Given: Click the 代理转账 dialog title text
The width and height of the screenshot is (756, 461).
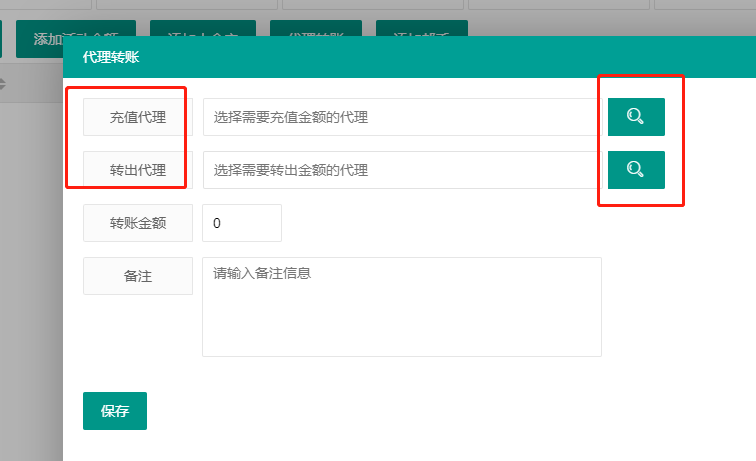Looking at the screenshot, I should [x=110, y=57].
